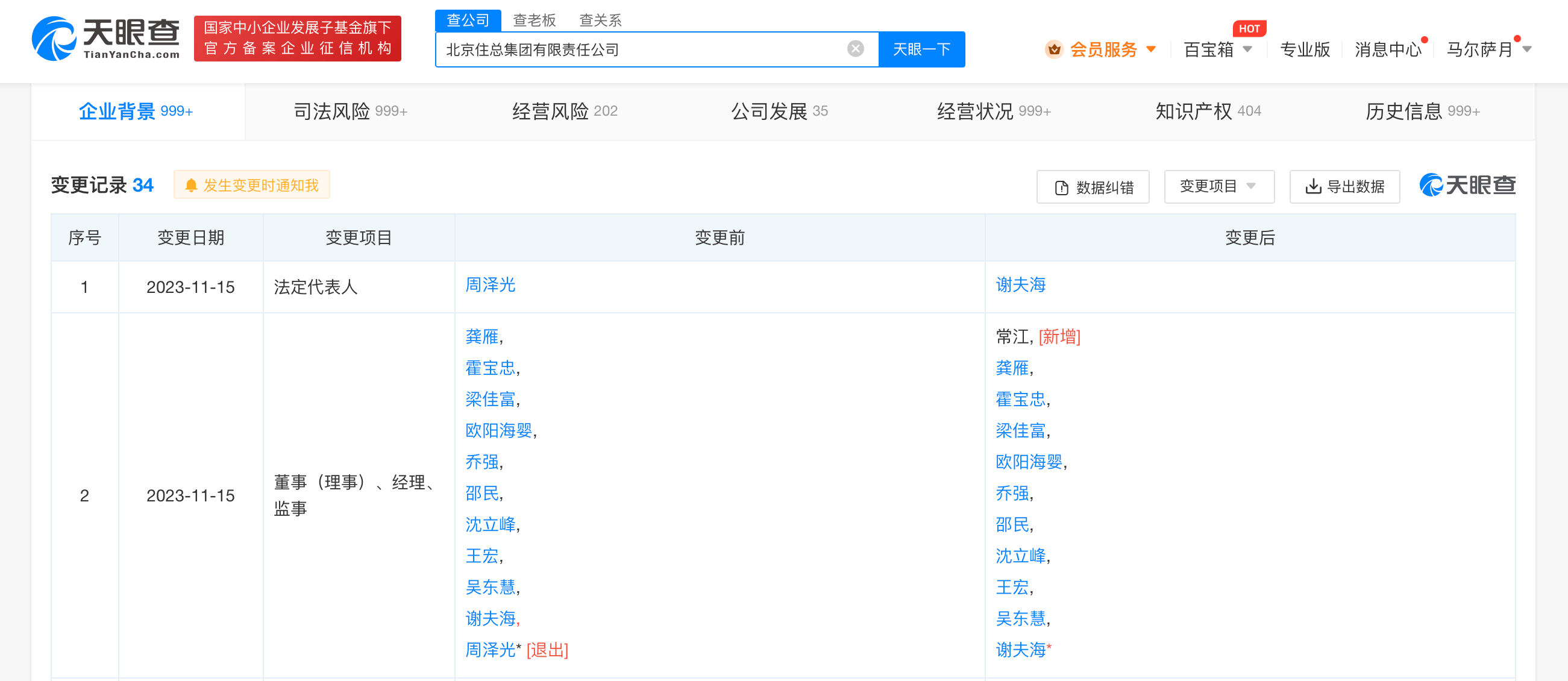The width and height of the screenshot is (1568, 681).
Task: Open 霍宝忠 link in 变更后 column
Action: [1021, 399]
